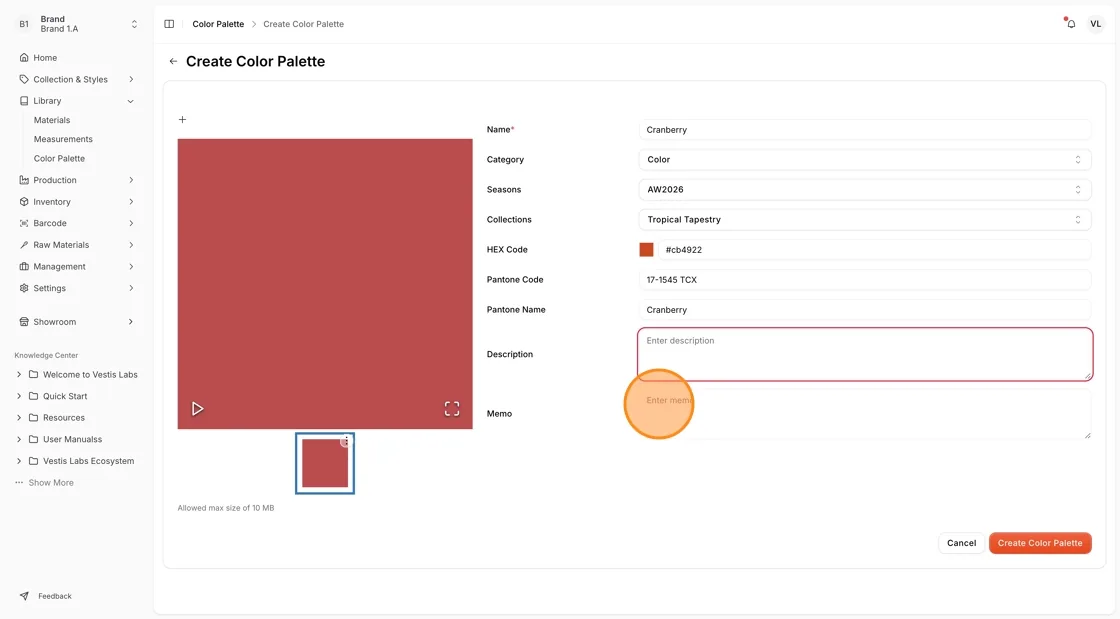Click the Home icon in sidebar
This screenshot has width=1120, height=619.
24,57
